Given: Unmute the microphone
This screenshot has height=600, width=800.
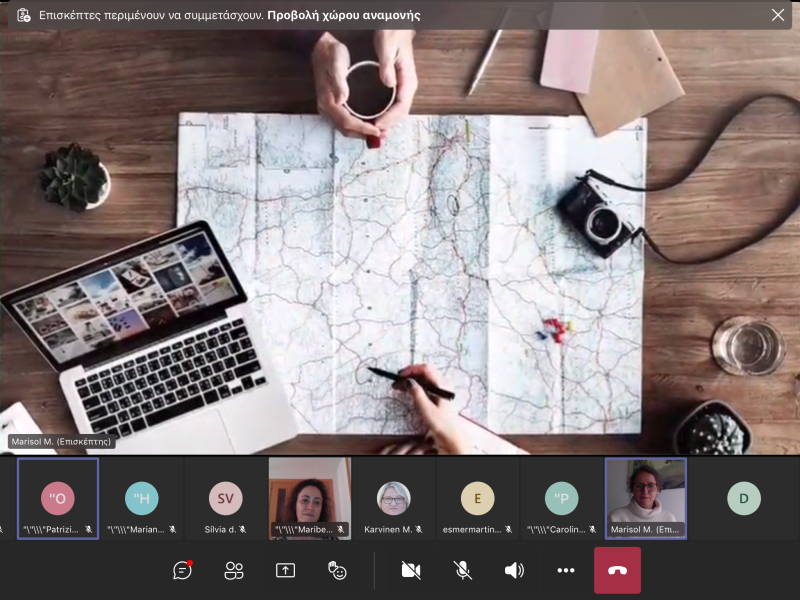Looking at the screenshot, I should pyautogui.click(x=462, y=570).
